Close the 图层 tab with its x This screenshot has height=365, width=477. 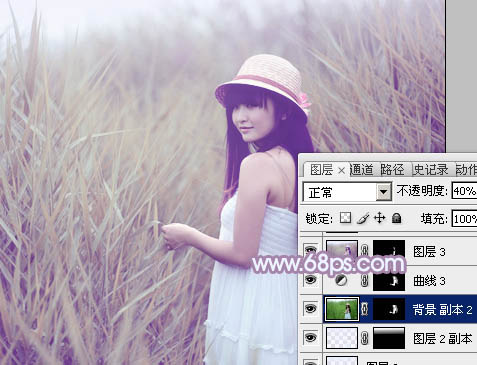341,171
